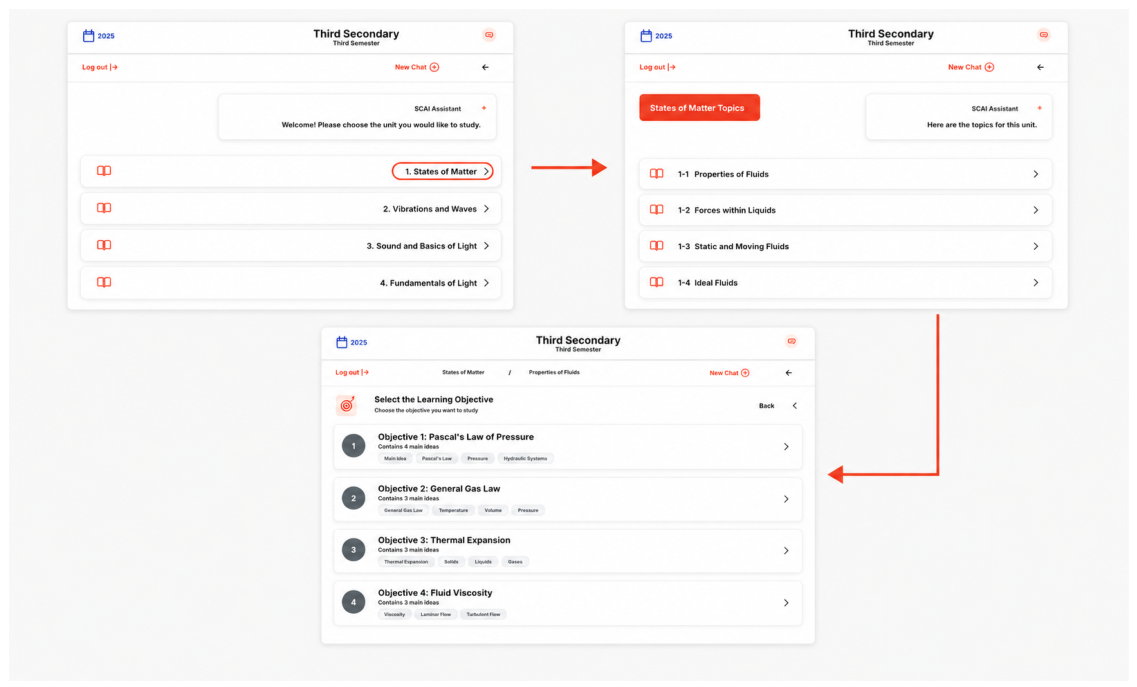Select the Objective 3: Thermal Expansion title
Viewport: 1137px width, 687px height.
tap(444, 540)
